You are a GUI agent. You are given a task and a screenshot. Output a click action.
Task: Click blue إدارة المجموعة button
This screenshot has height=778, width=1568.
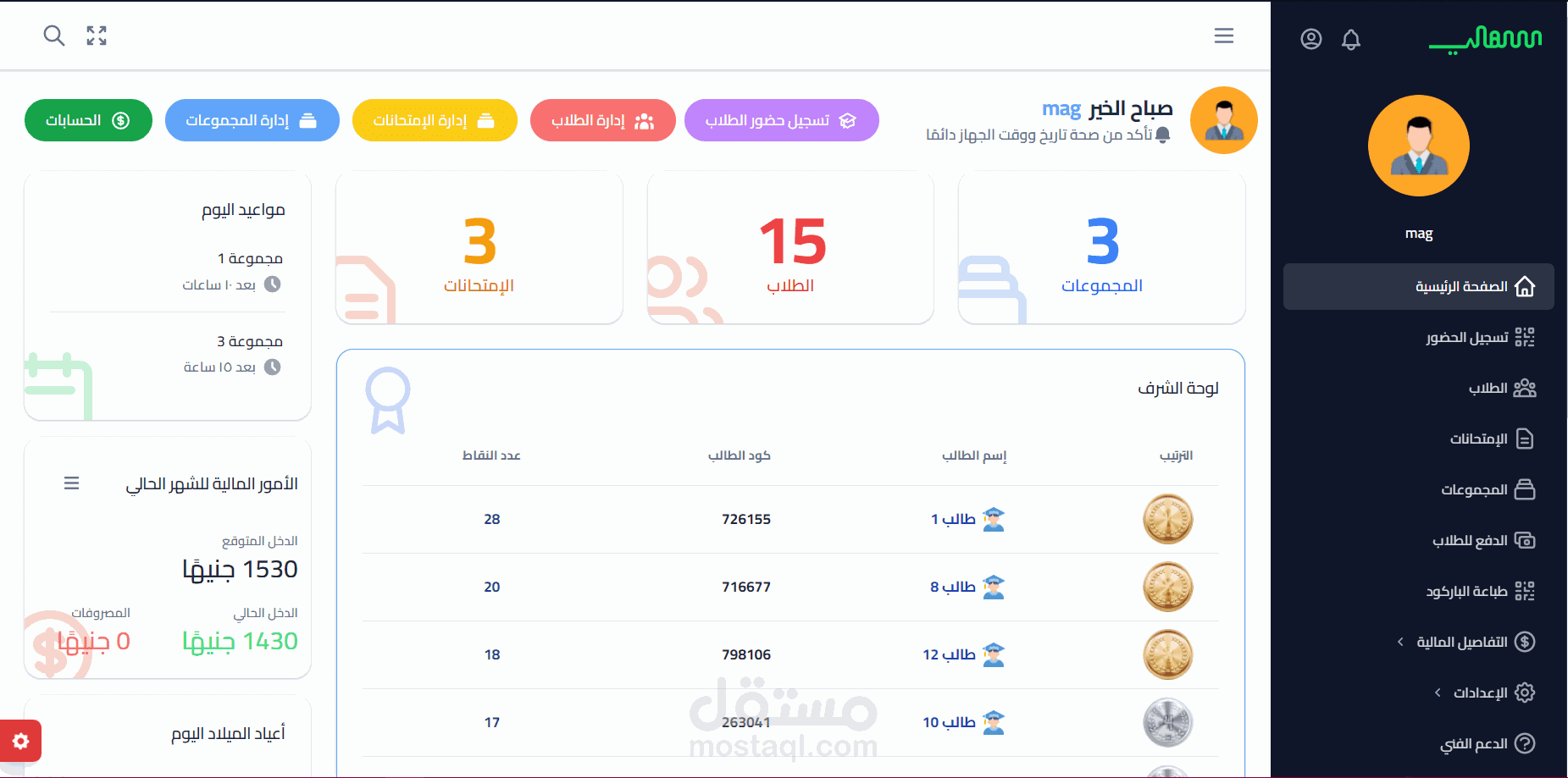pyautogui.click(x=252, y=120)
